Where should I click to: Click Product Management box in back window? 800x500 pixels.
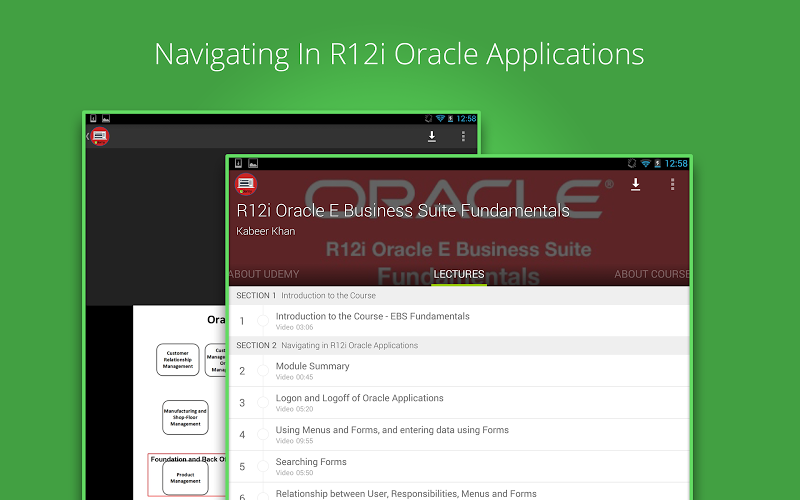point(185,478)
